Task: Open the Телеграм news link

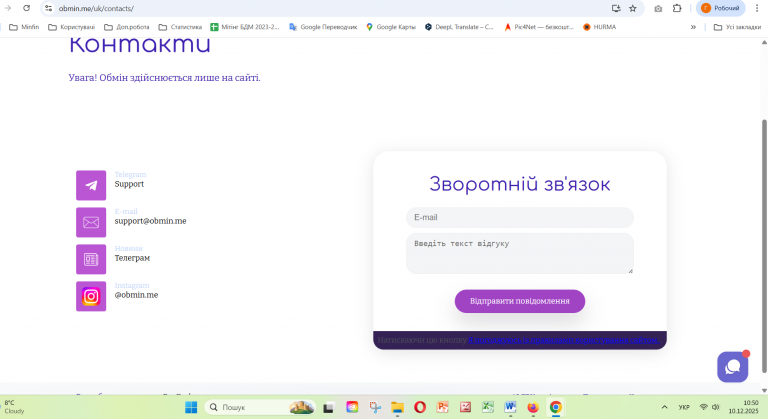Action: tap(132, 258)
